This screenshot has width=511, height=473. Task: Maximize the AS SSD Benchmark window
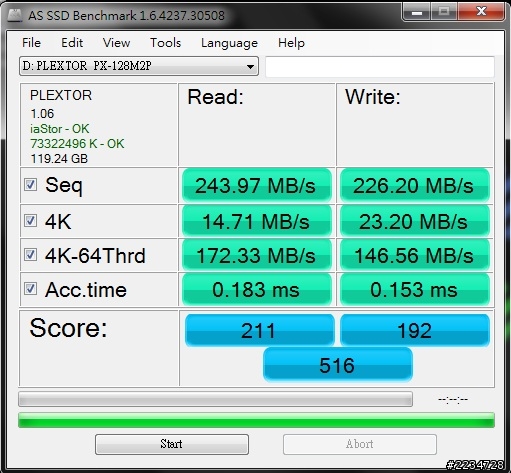click(x=444, y=12)
